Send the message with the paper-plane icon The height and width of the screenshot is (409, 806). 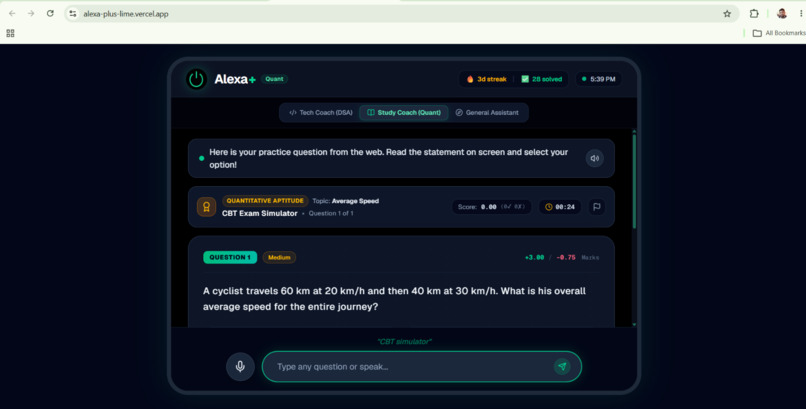(562, 366)
